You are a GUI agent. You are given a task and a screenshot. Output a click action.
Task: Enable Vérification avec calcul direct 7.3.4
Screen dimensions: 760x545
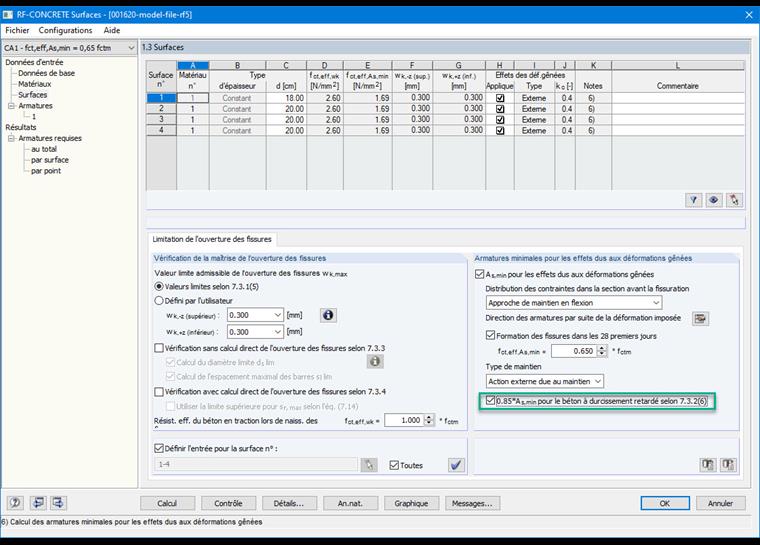point(158,391)
